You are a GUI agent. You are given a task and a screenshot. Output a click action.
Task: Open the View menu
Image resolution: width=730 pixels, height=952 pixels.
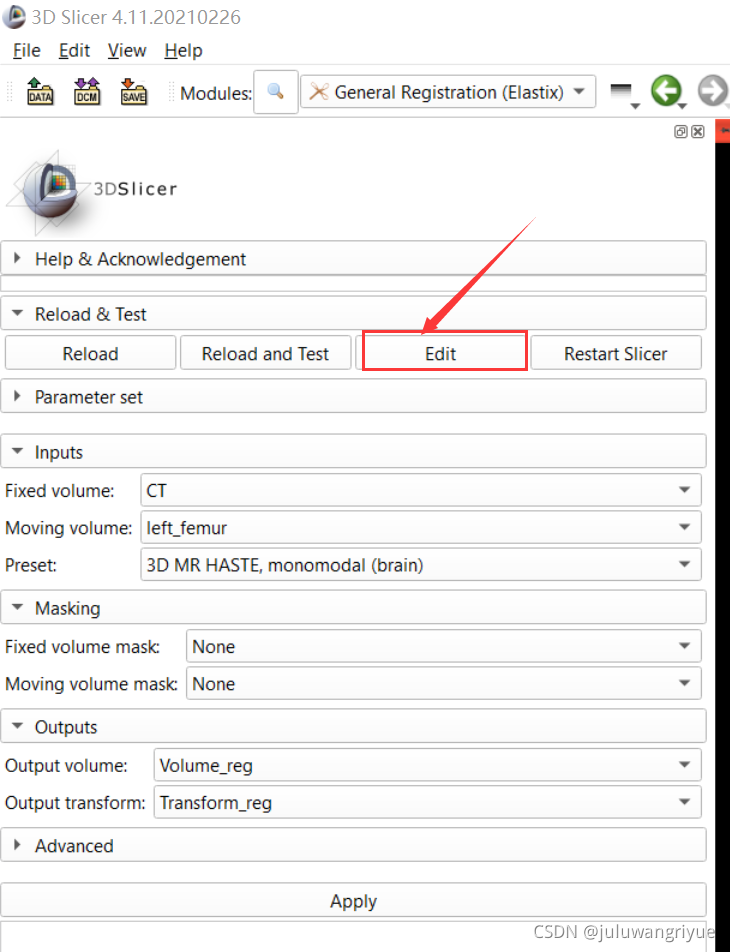click(127, 50)
